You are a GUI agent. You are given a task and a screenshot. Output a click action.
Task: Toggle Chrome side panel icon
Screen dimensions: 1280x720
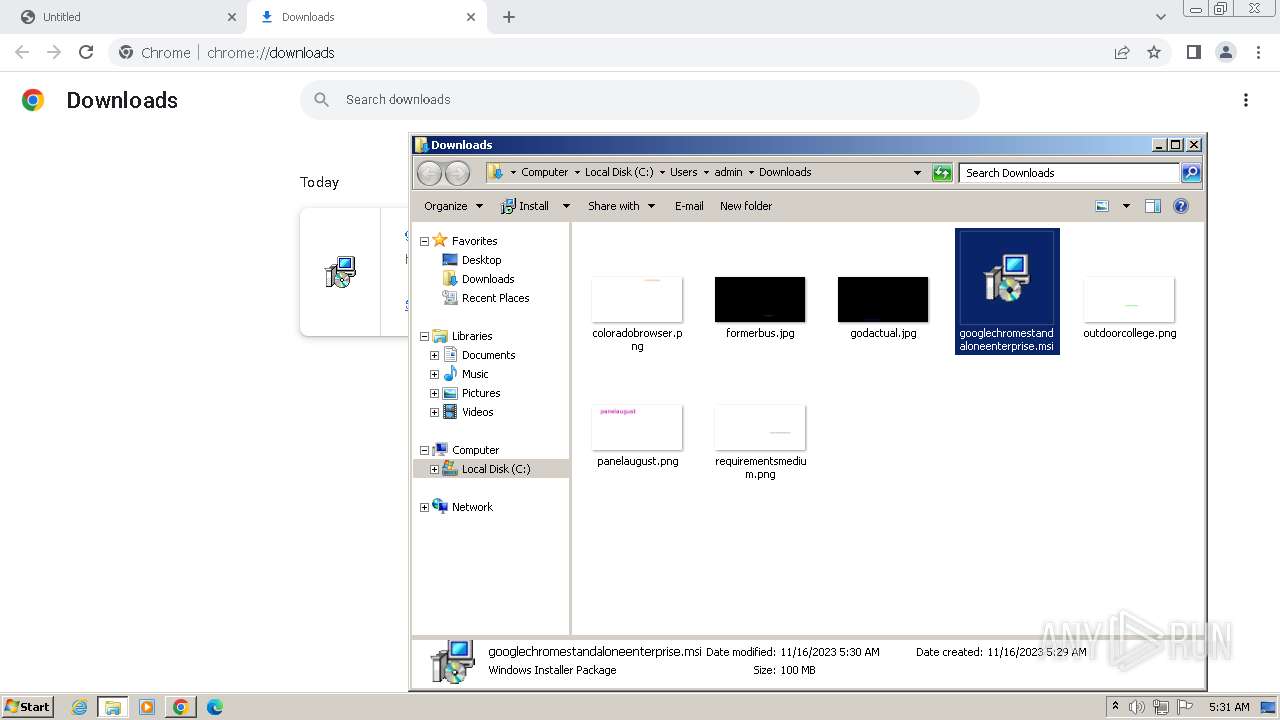[x=1193, y=52]
